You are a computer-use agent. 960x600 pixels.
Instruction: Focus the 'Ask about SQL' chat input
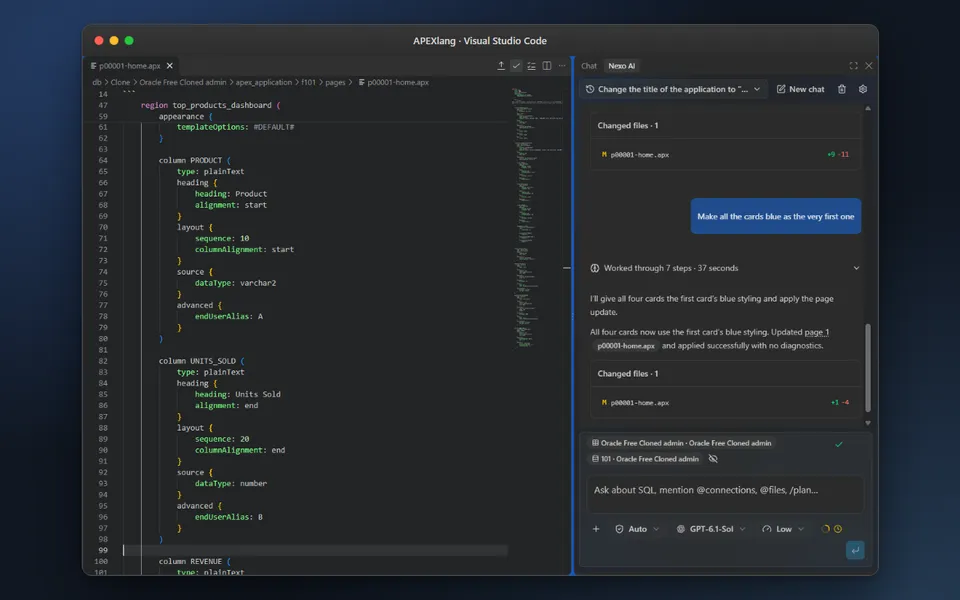coord(725,493)
